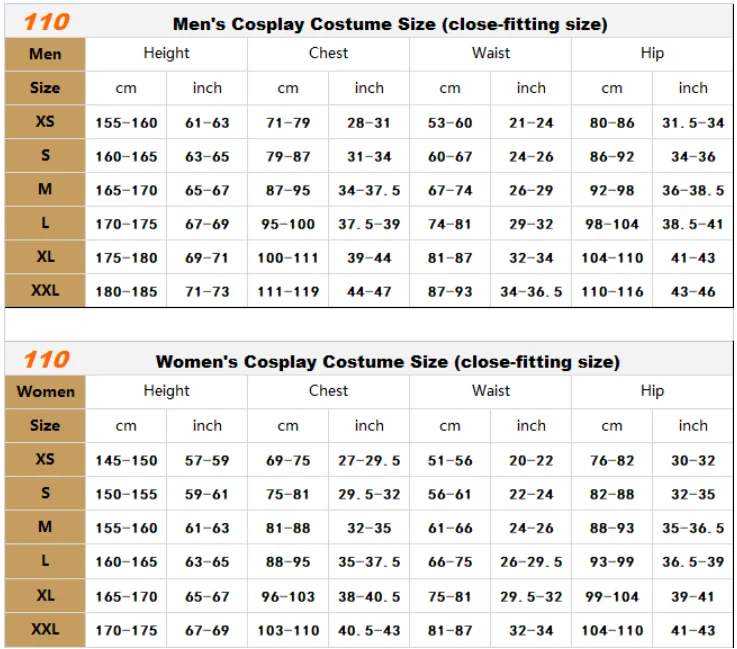Select the L size cell in Men's table
This screenshot has width=737, height=649.
coord(45,223)
